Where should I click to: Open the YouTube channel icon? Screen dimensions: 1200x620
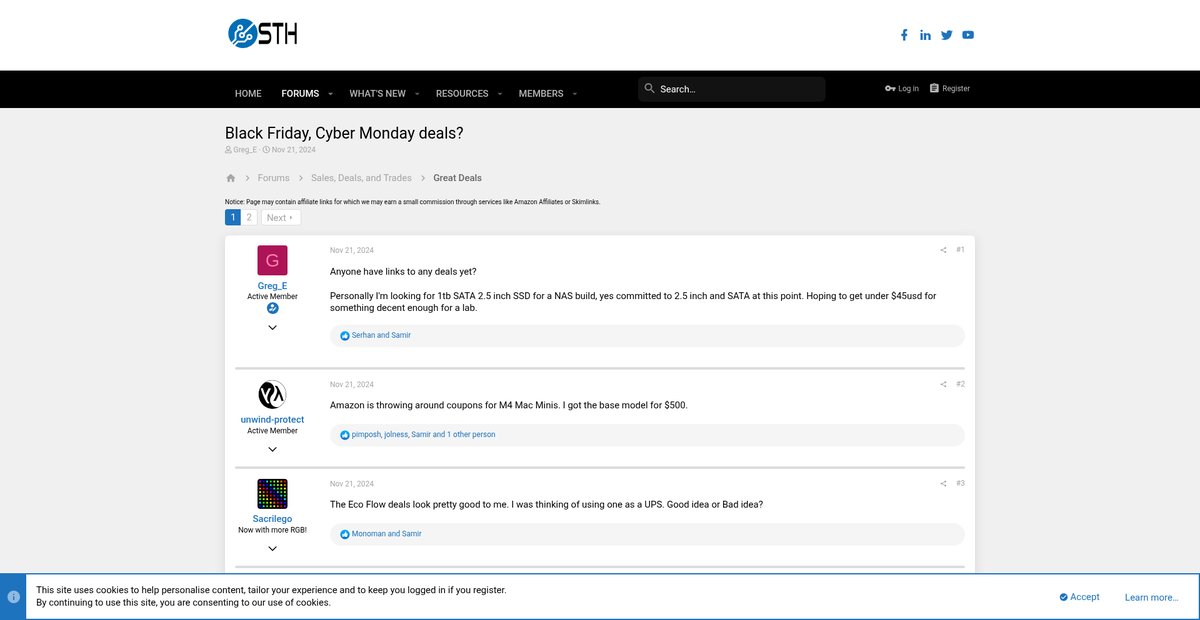coord(968,35)
